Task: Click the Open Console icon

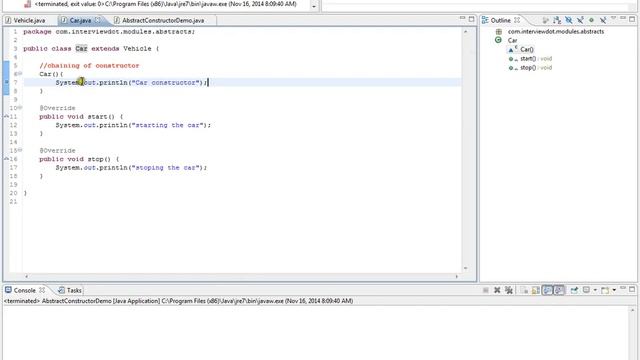Action: pos(605,290)
